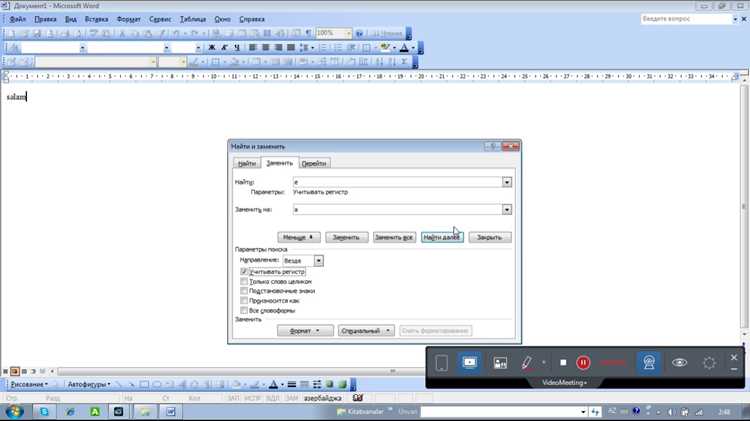Select the Rectangle tool in Drawing toolbar
This screenshot has height=421, width=750.
(x=144, y=384)
